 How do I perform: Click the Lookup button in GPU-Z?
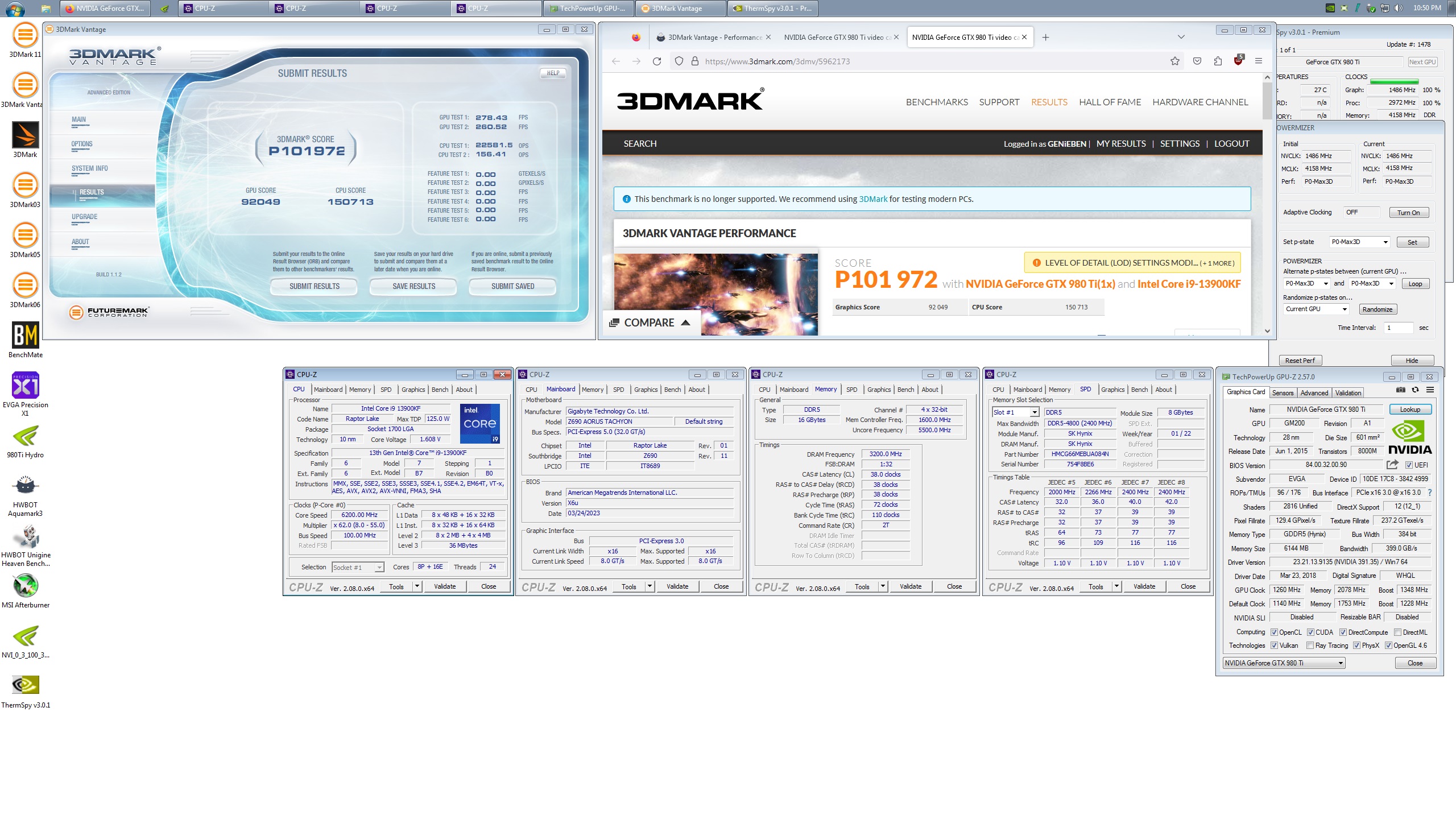coord(1410,409)
